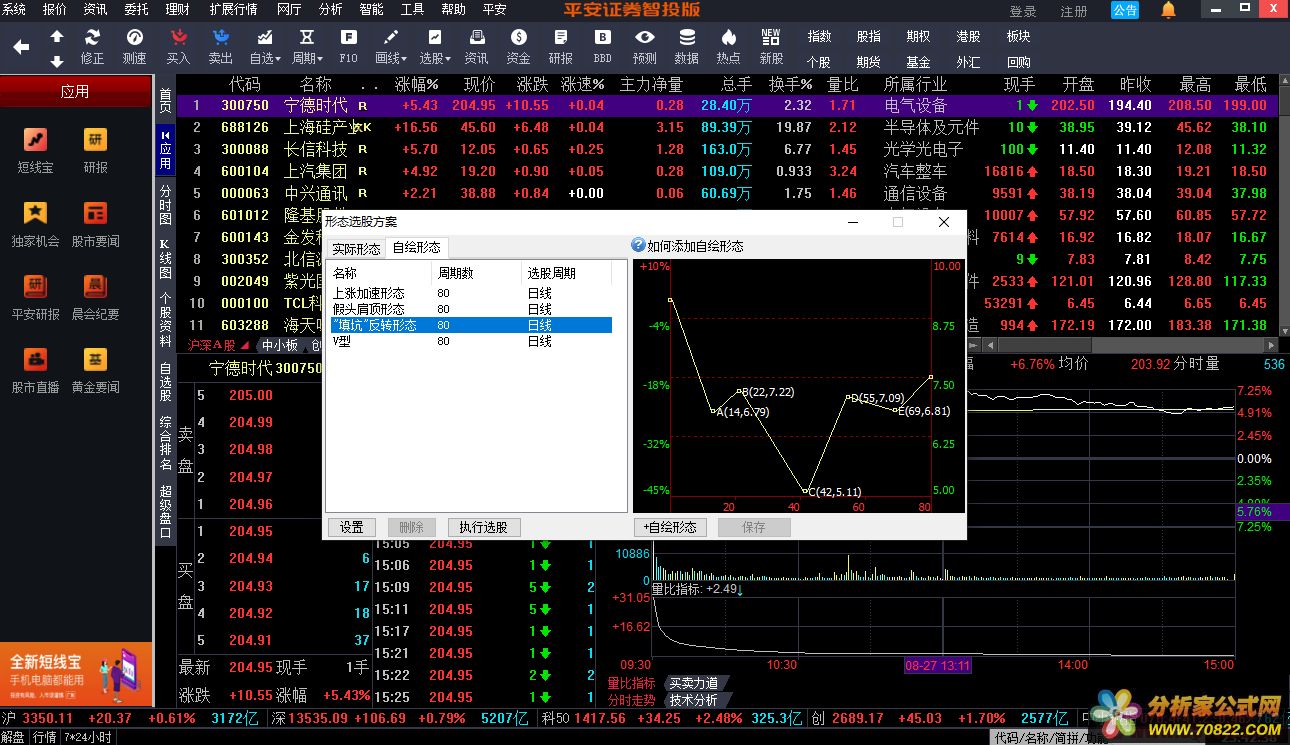The image size is (1290, 745).
Task: Click the 全新短线宝 promo banner
Action: [x=76, y=673]
